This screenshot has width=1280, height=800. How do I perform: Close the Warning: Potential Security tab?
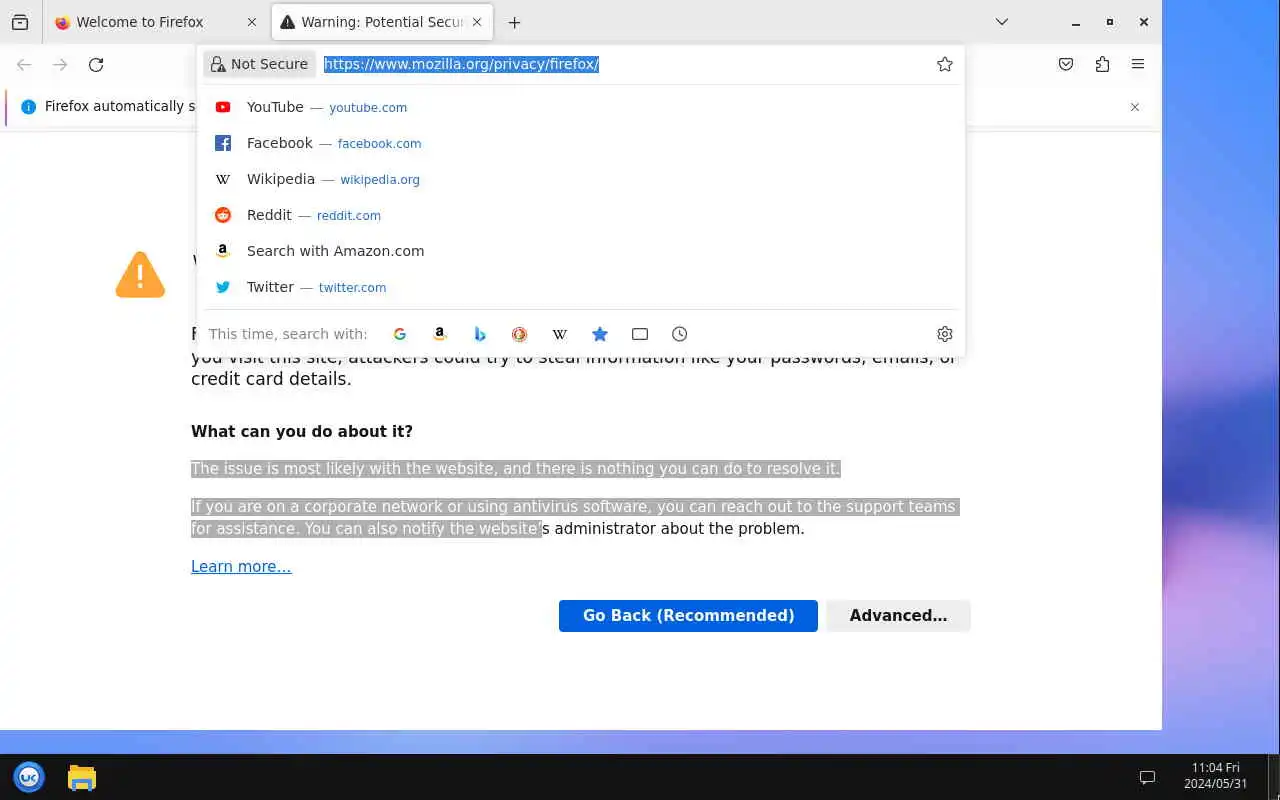pyautogui.click(x=477, y=22)
